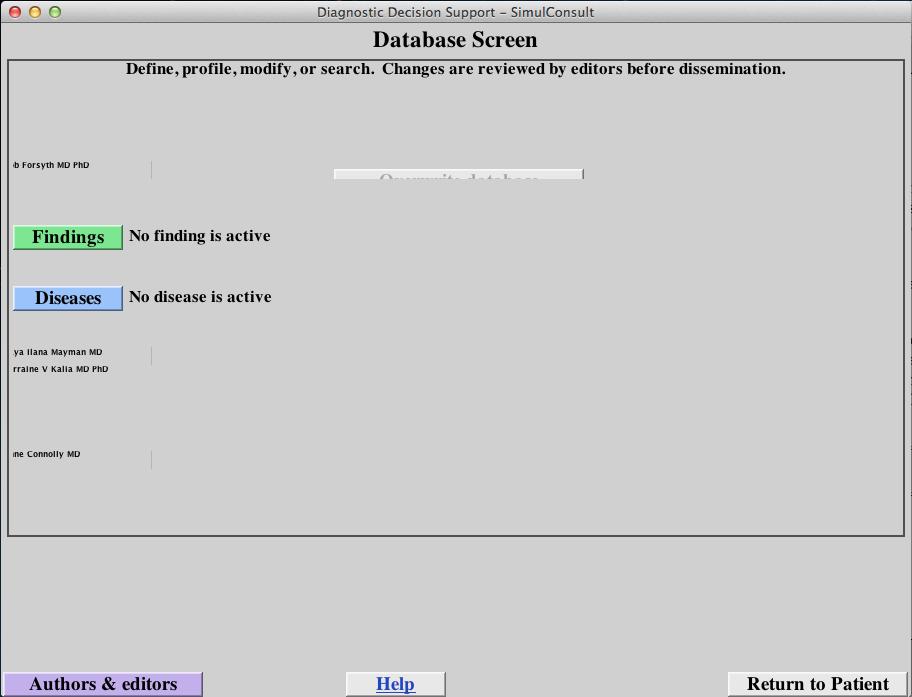This screenshot has height=697, width=912.
Task: Click the partially hidden Overwrite database button
Action: (x=458, y=176)
